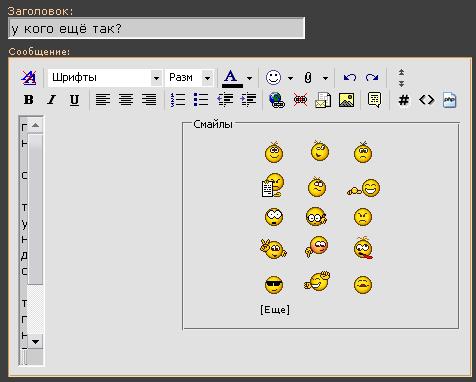Apply the current text color A

tap(232, 78)
